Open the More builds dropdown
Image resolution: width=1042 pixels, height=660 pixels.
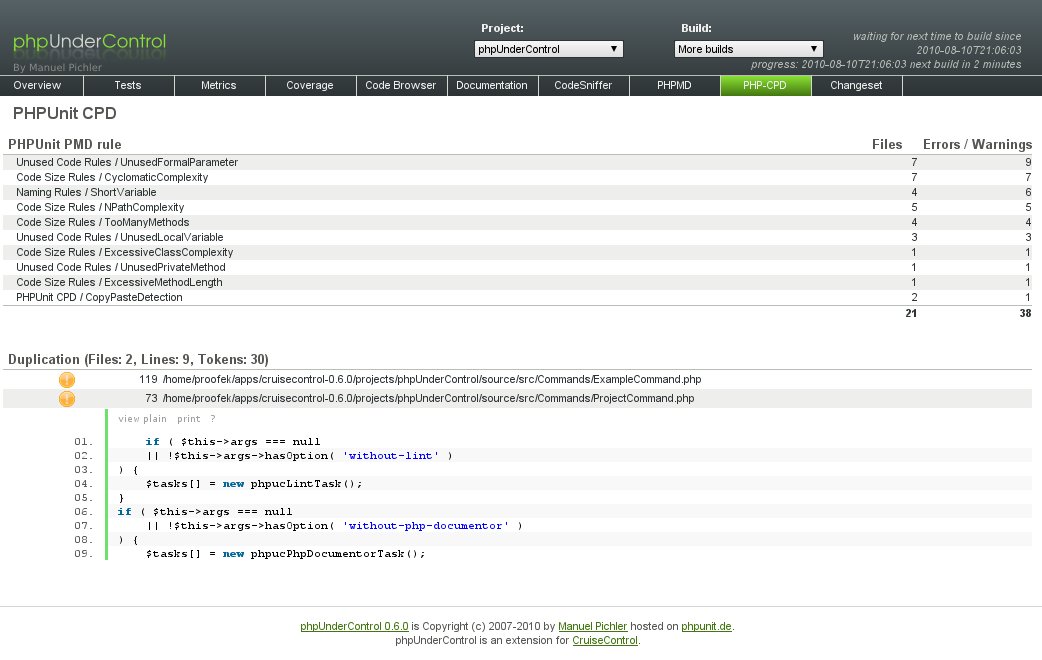click(x=748, y=49)
